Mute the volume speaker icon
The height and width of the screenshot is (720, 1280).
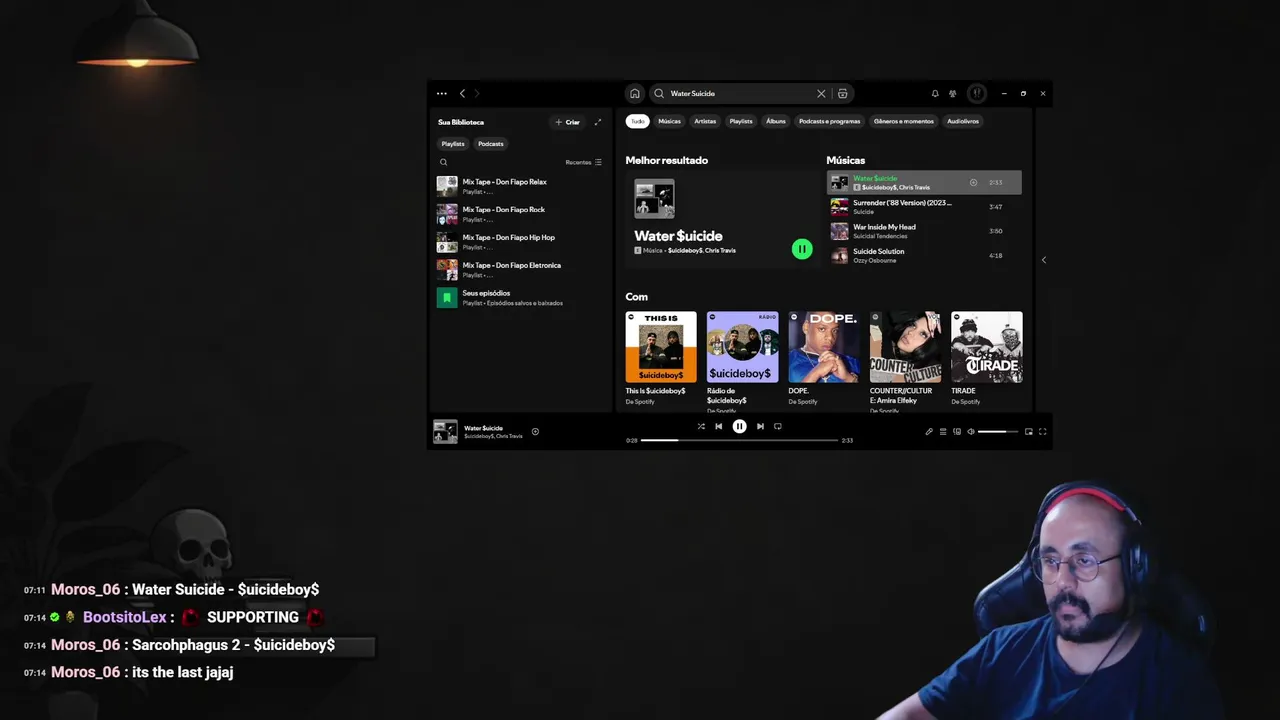click(971, 432)
